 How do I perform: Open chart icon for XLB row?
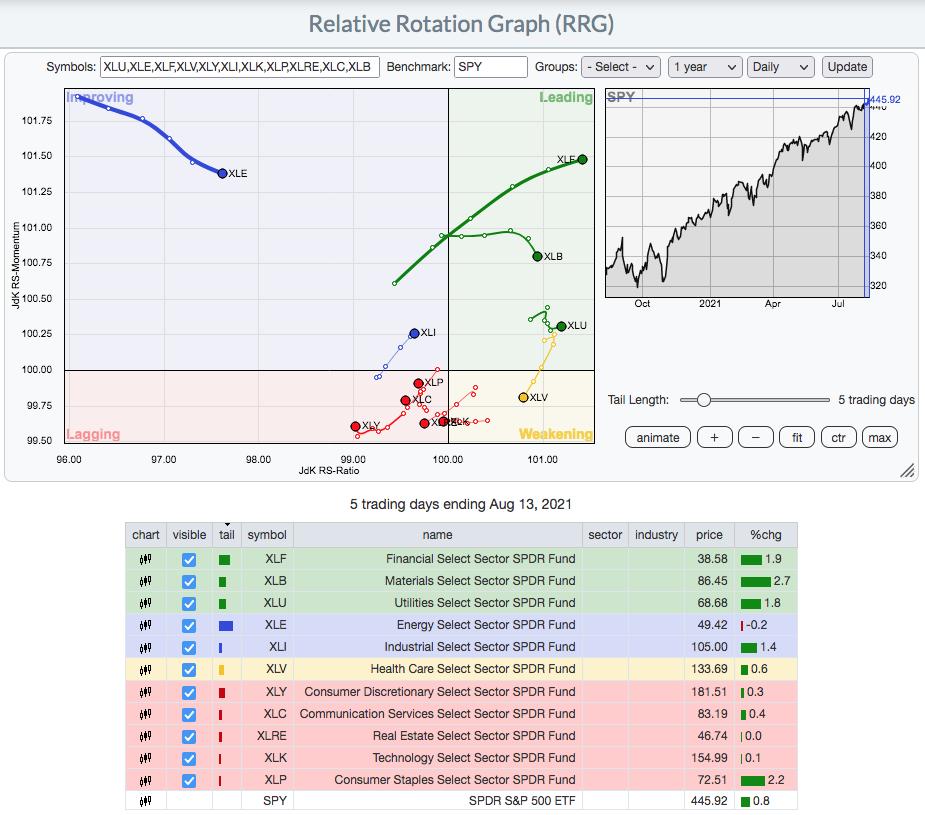coord(145,581)
